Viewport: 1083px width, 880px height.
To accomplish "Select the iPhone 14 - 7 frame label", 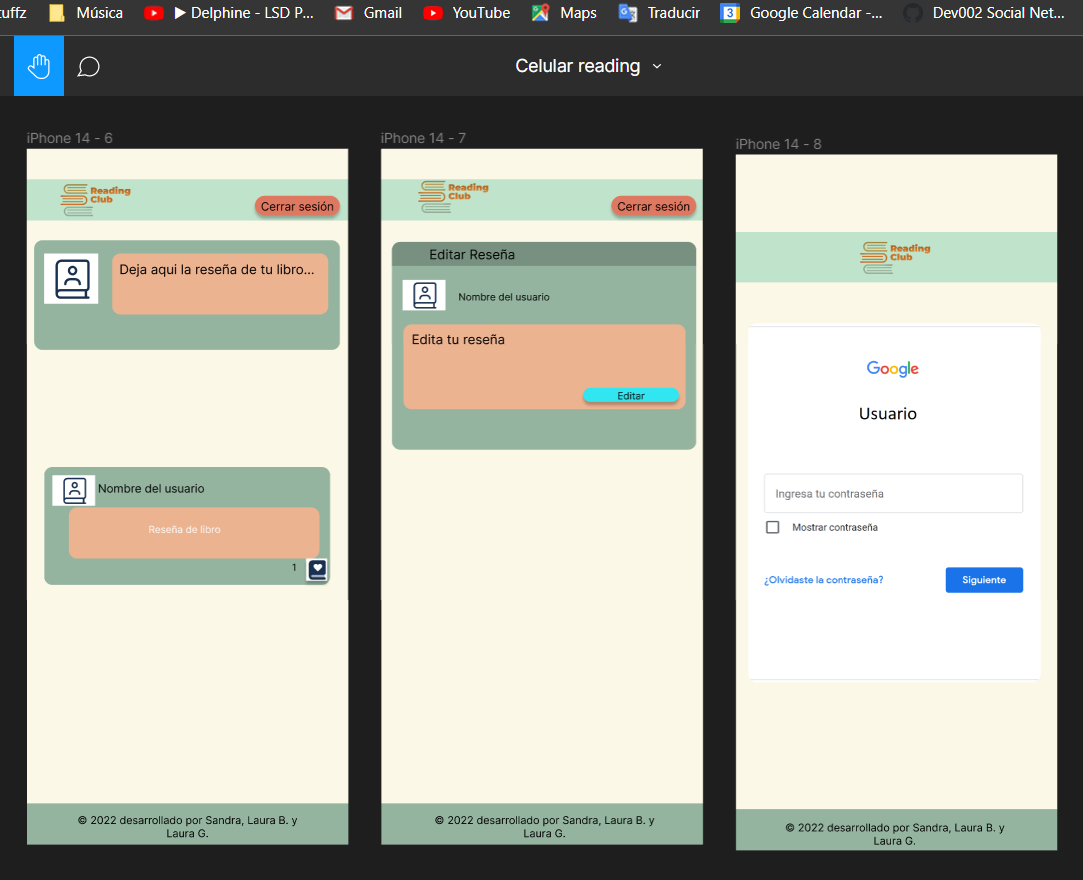I will (421, 138).
